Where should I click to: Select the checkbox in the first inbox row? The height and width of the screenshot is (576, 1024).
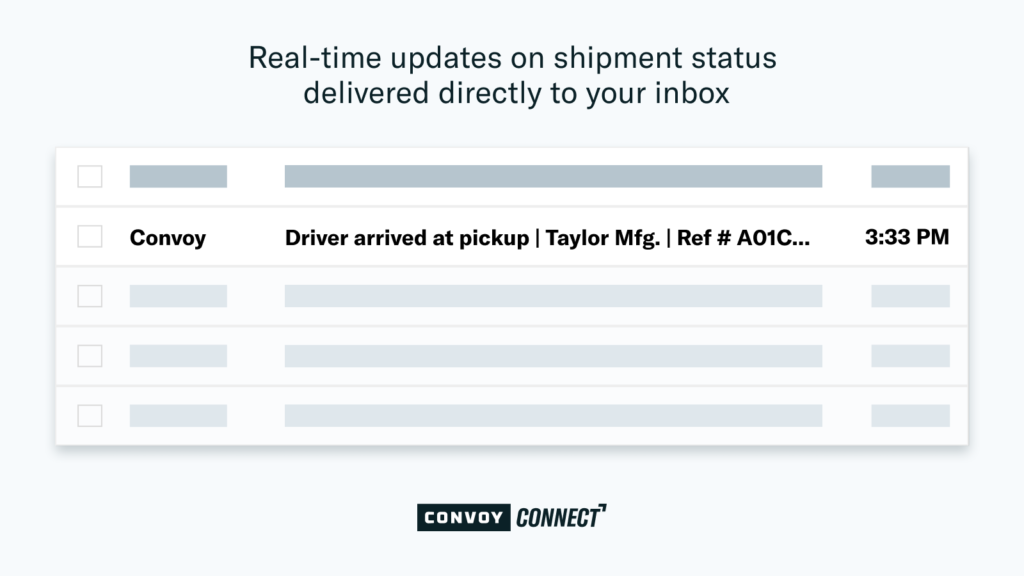coord(89,176)
